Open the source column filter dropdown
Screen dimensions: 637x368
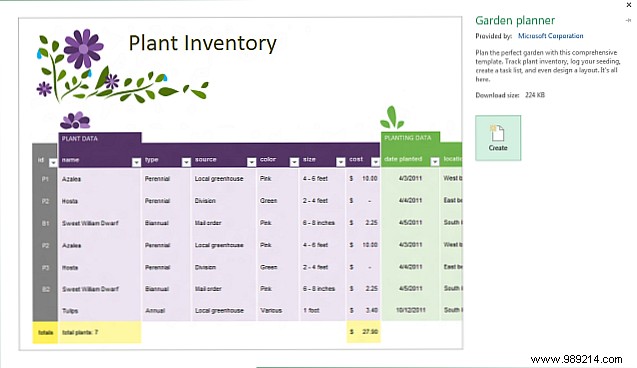tap(251, 162)
